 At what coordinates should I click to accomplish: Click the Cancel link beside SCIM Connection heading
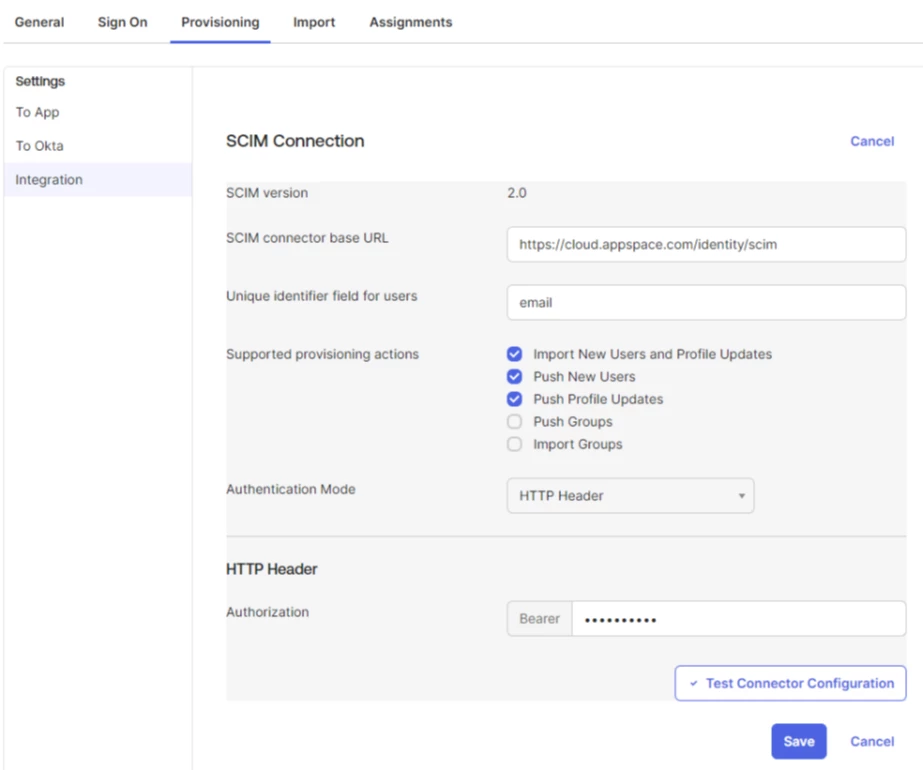872,141
